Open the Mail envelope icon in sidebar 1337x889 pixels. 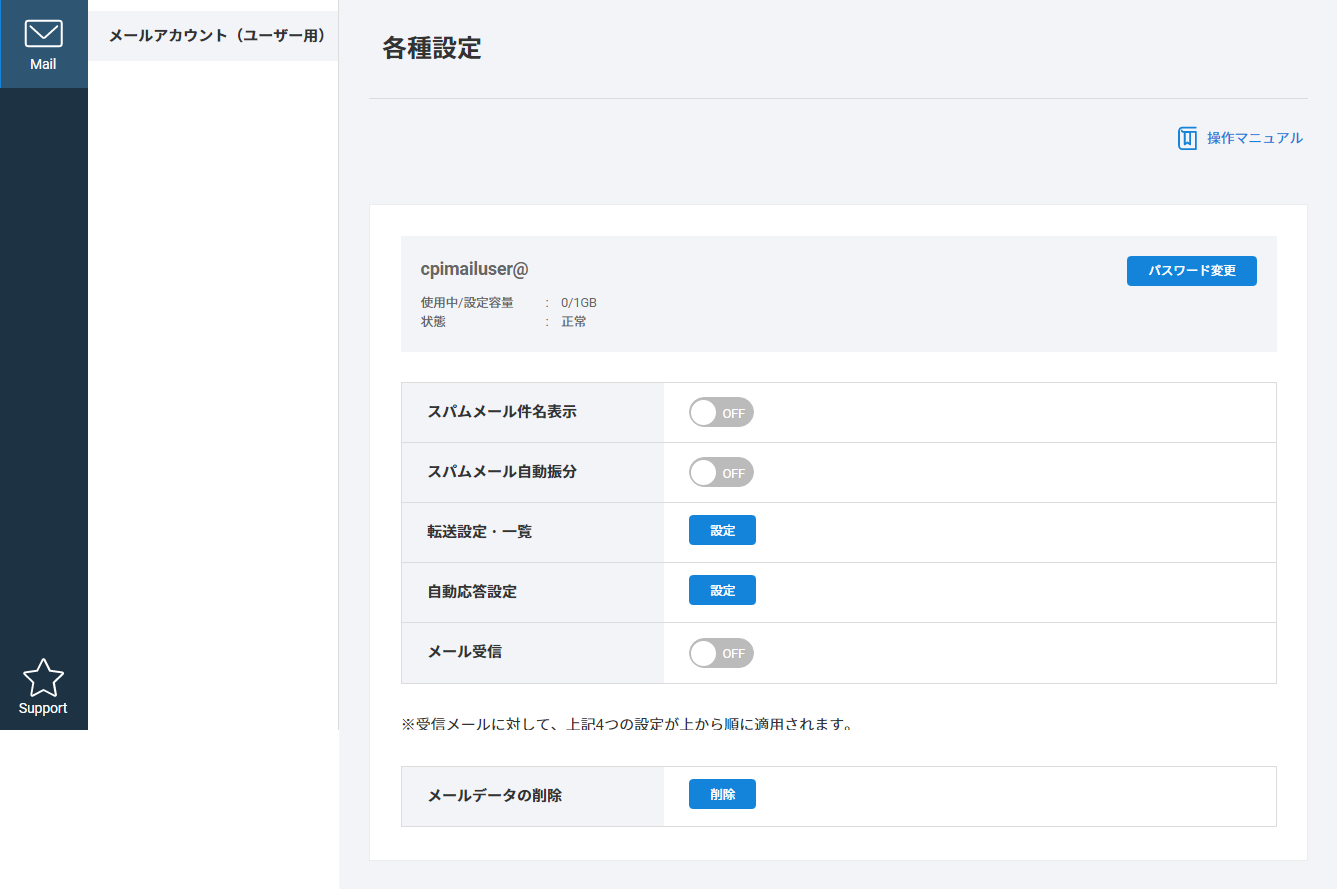tap(43, 34)
